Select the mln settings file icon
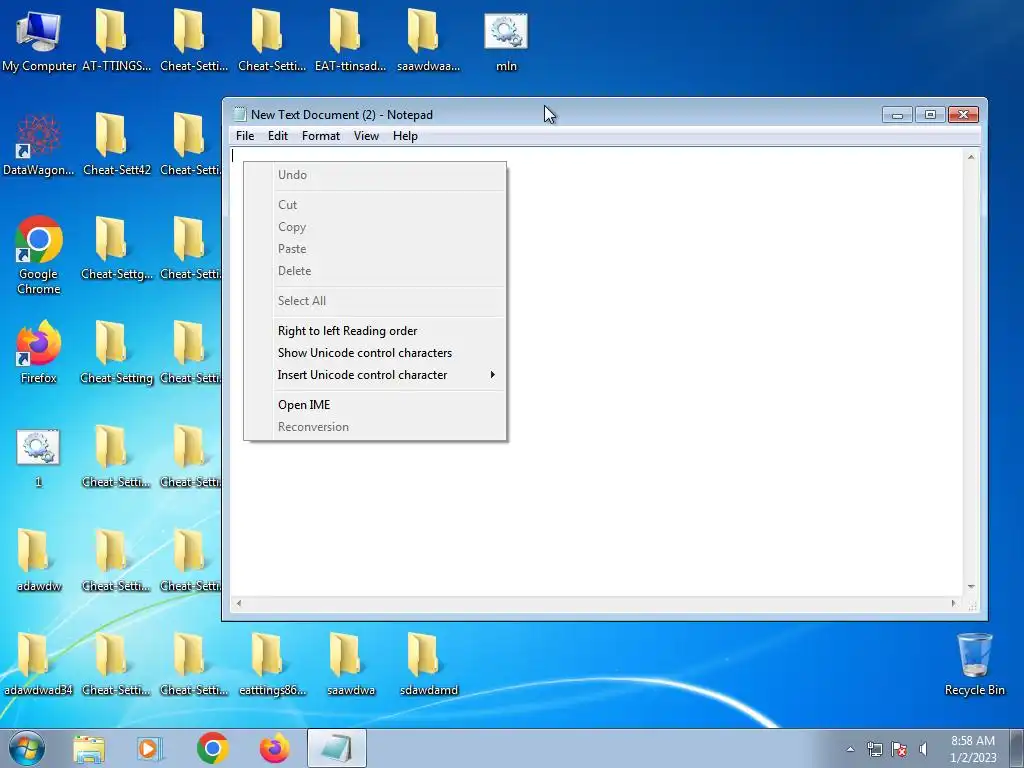 pos(506,40)
